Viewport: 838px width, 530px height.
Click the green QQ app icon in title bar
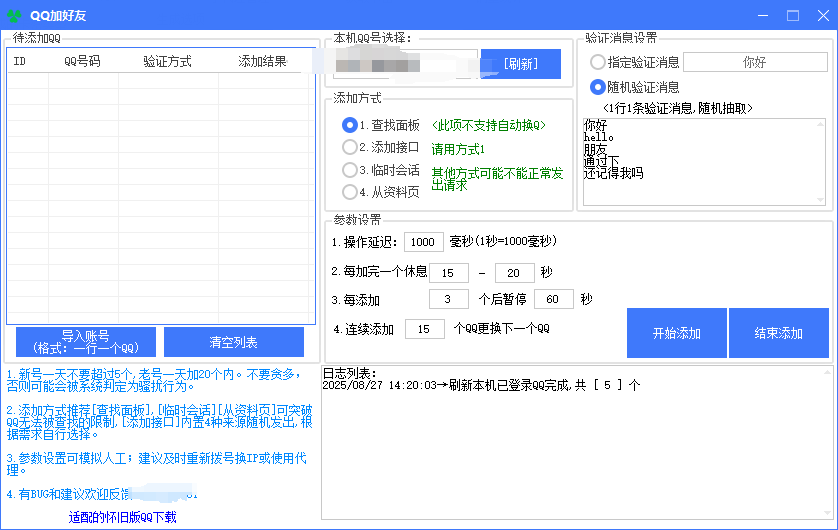pyautogui.click(x=14, y=15)
